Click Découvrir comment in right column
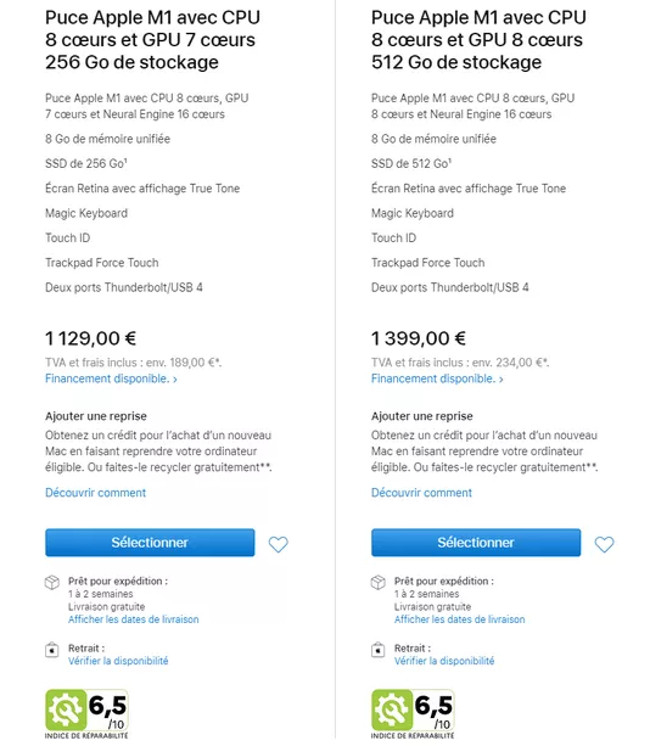Image resolution: width=650 pixels, height=746 pixels. tap(422, 492)
